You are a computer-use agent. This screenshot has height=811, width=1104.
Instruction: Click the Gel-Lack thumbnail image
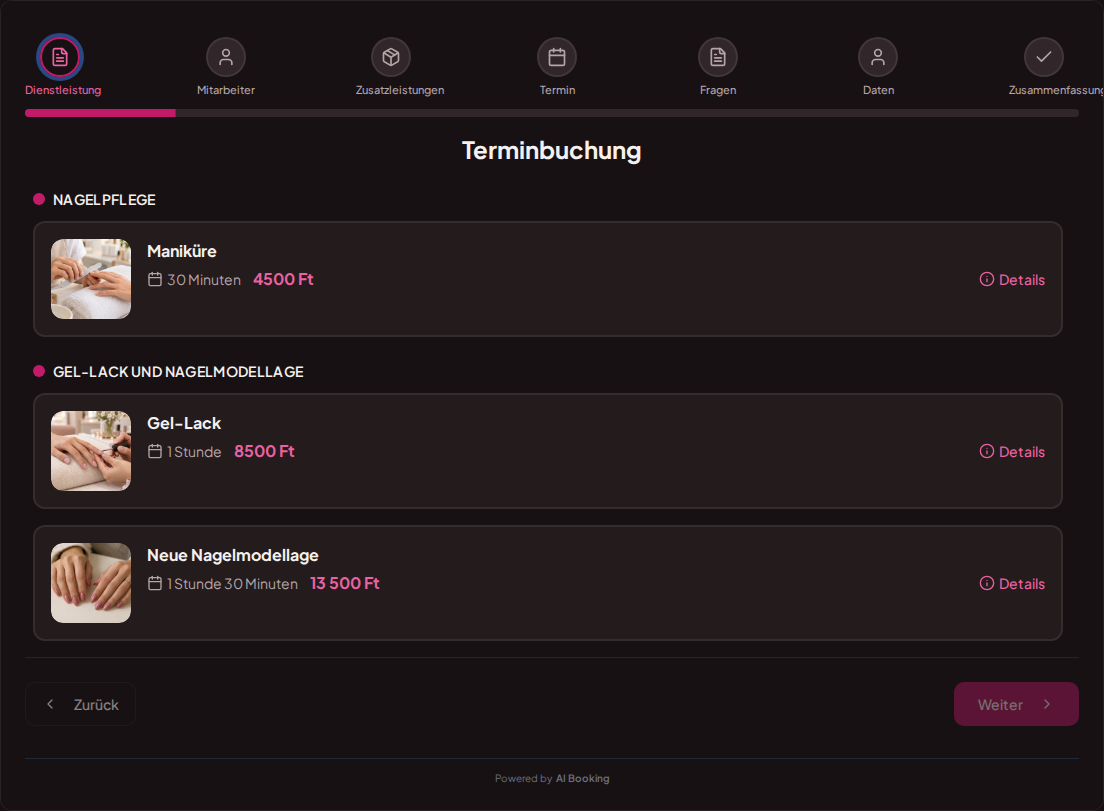tap(91, 451)
